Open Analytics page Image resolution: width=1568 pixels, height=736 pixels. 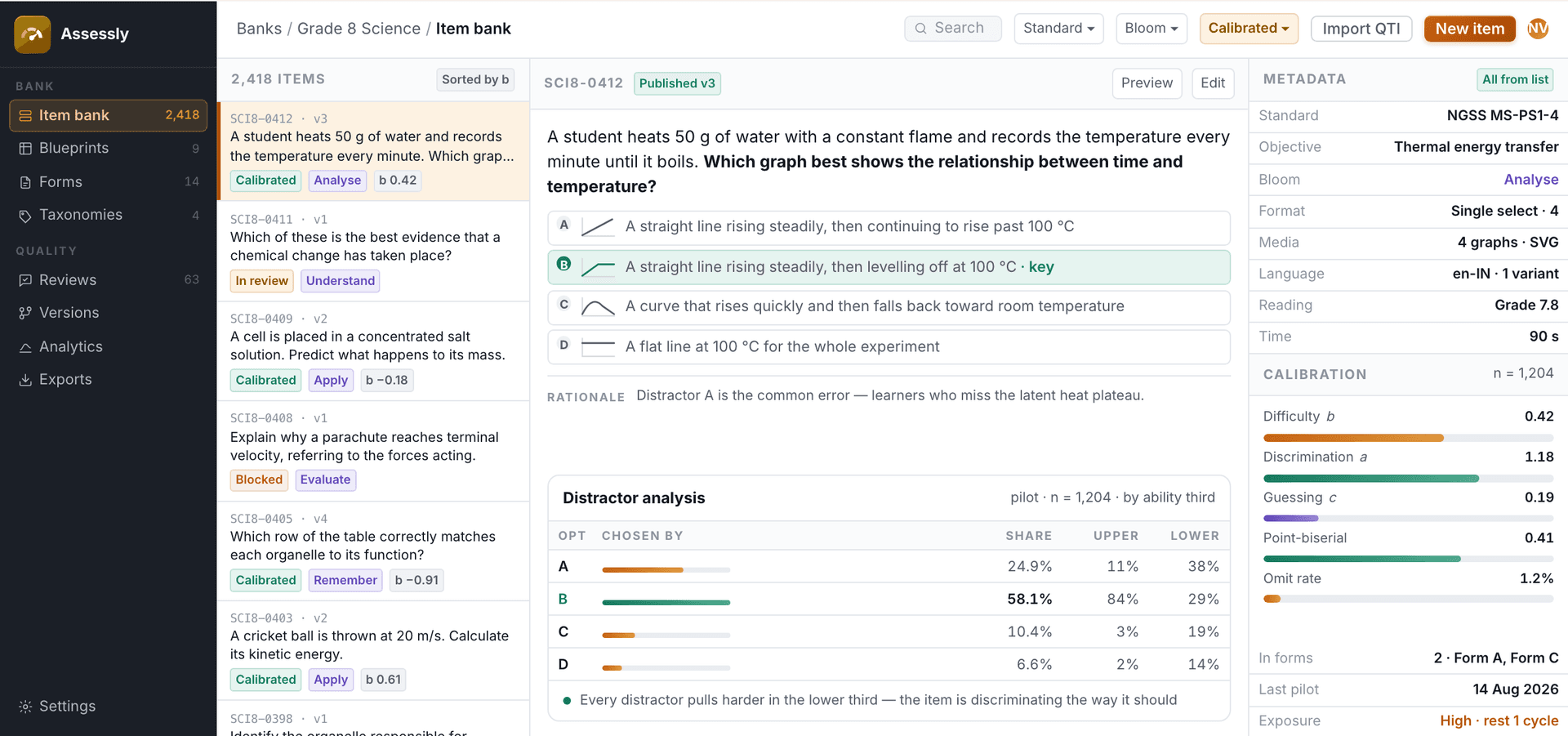coord(108,347)
